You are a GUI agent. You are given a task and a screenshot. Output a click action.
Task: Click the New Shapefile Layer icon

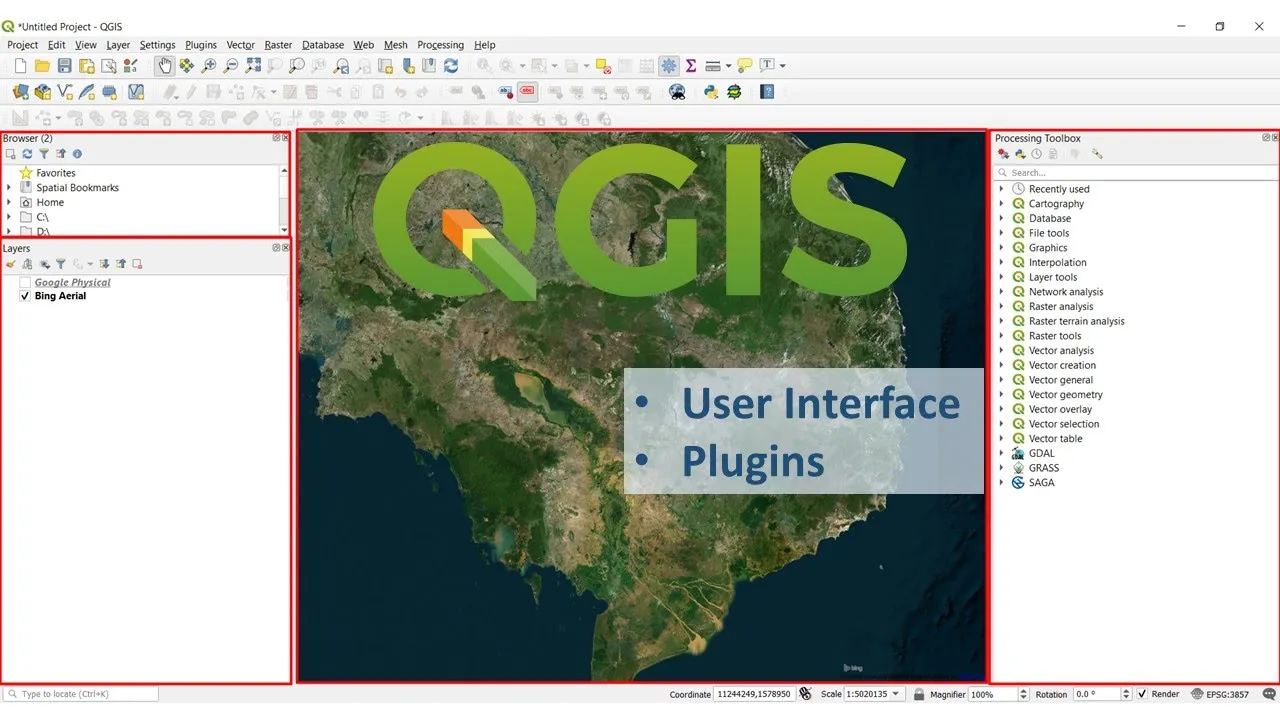point(65,92)
